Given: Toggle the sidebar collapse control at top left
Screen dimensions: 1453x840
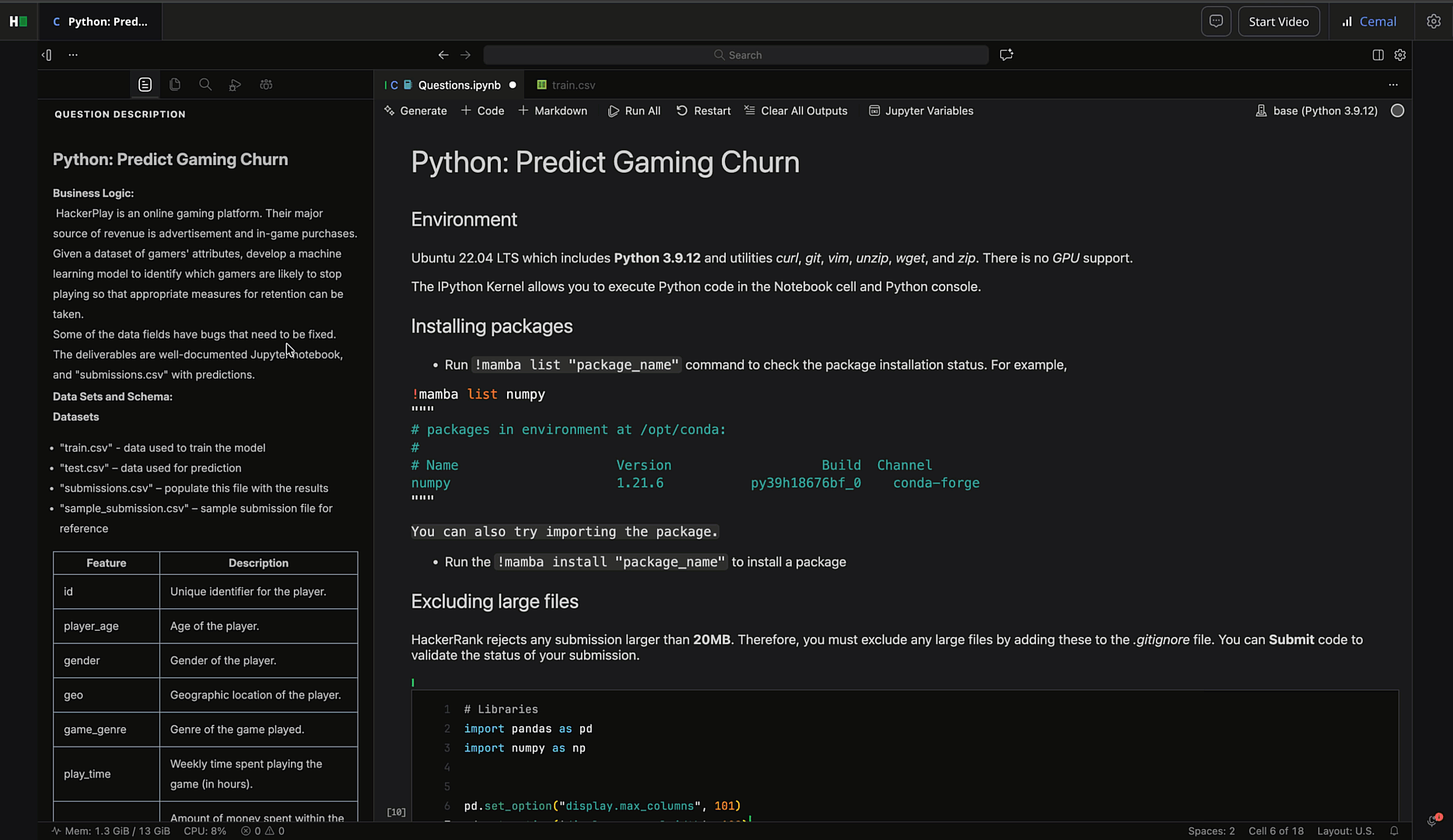Looking at the screenshot, I should 46,54.
